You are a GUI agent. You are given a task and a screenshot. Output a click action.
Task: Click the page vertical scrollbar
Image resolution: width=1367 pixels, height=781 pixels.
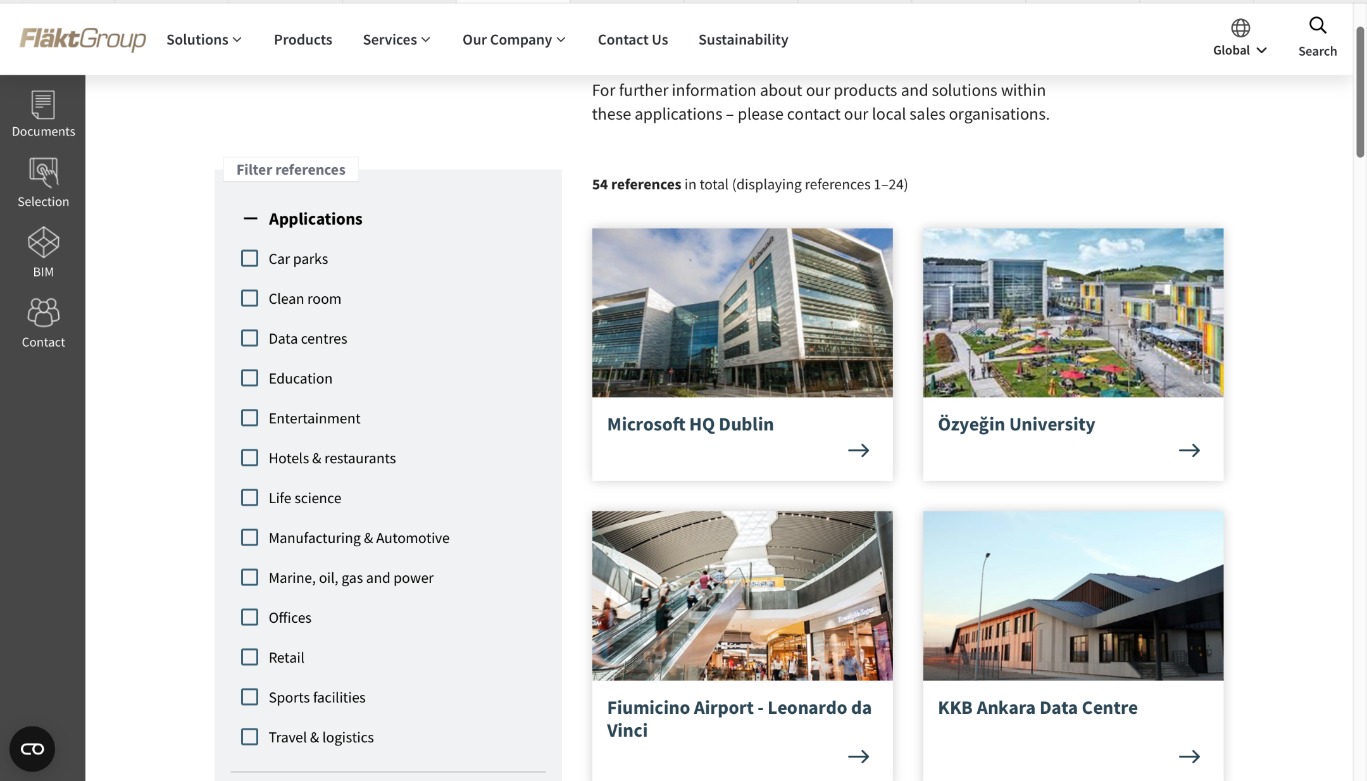(1360, 90)
